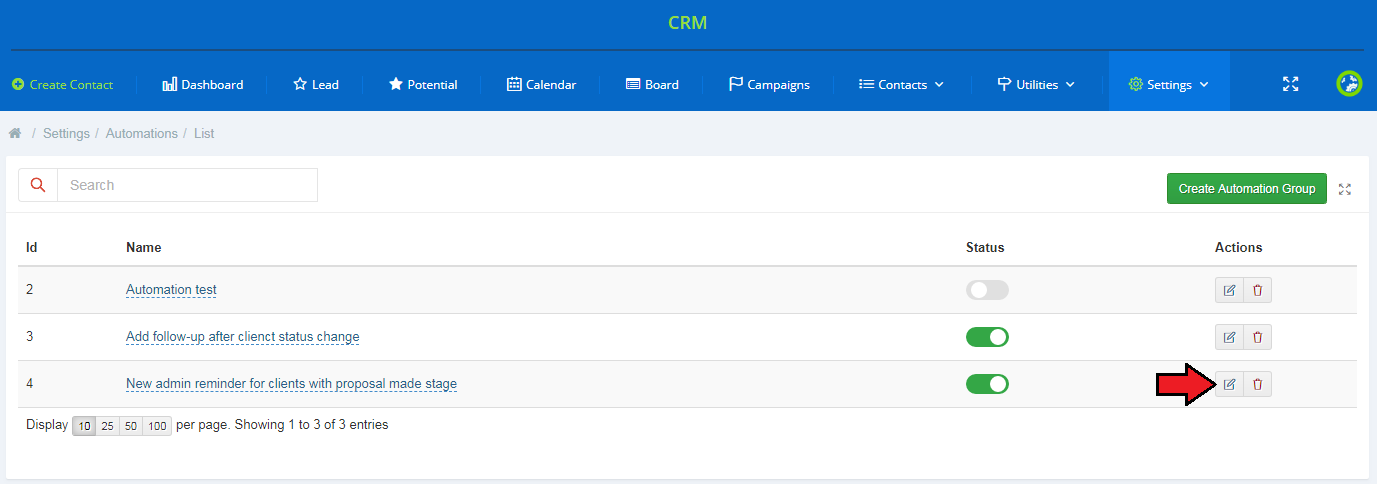Click Settings in the breadcrumb
Image resolution: width=1377 pixels, height=484 pixels.
(x=66, y=133)
